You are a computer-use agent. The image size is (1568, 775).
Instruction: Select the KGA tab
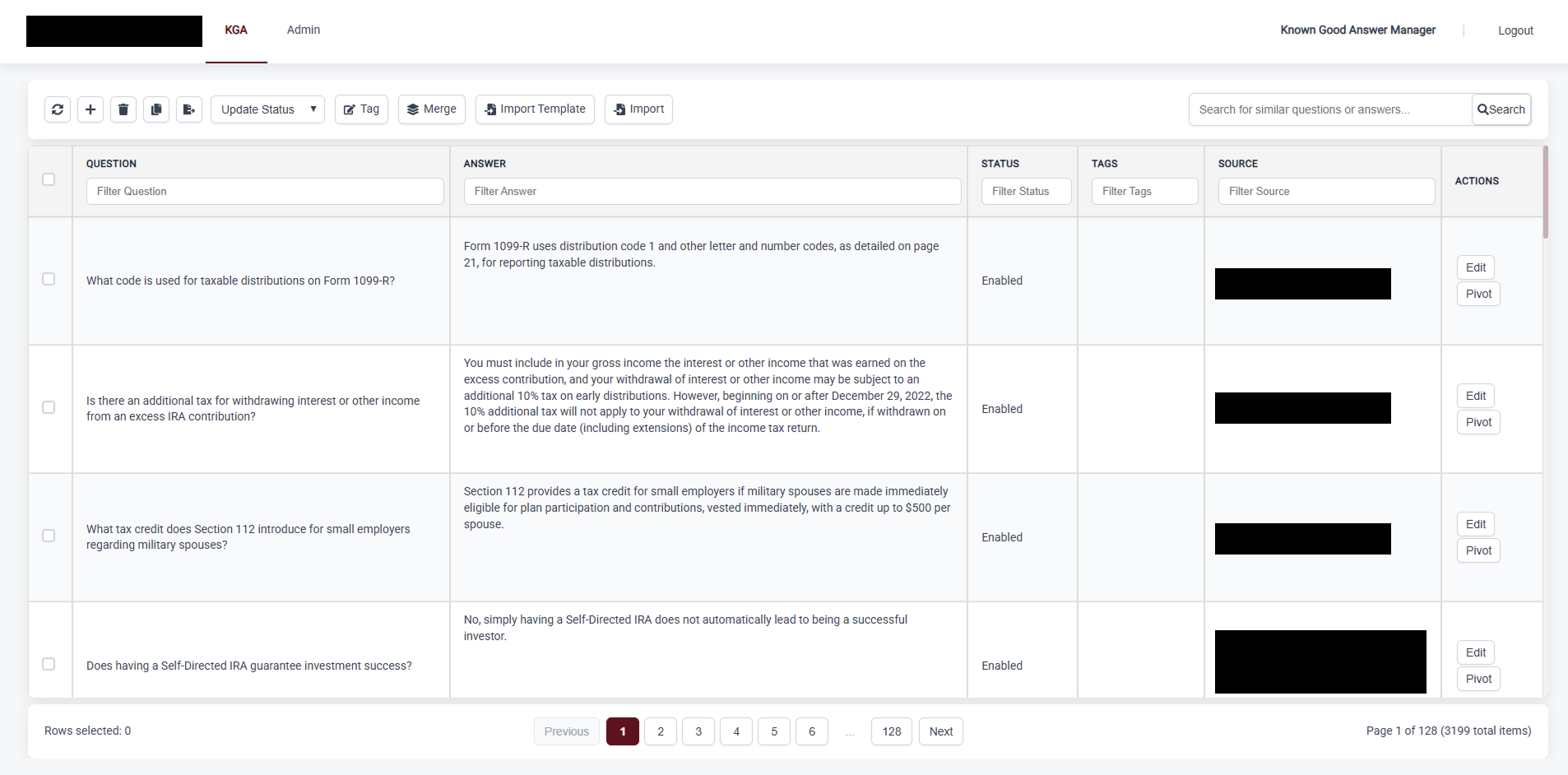(x=236, y=30)
